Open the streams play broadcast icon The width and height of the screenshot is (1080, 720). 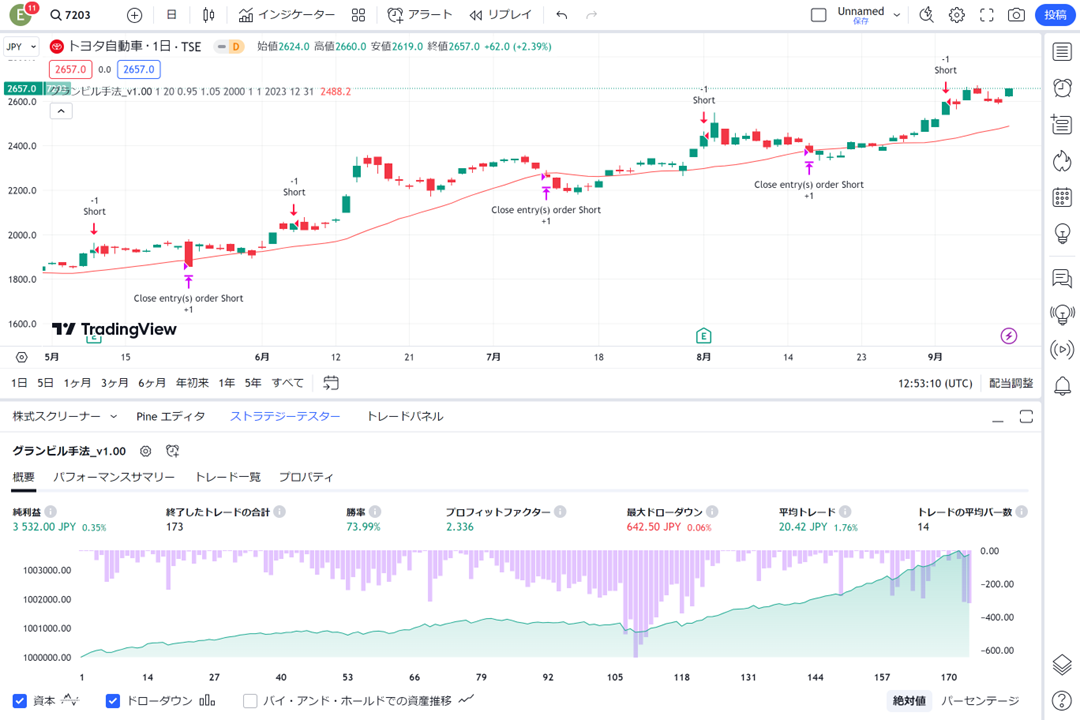(x=1062, y=350)
